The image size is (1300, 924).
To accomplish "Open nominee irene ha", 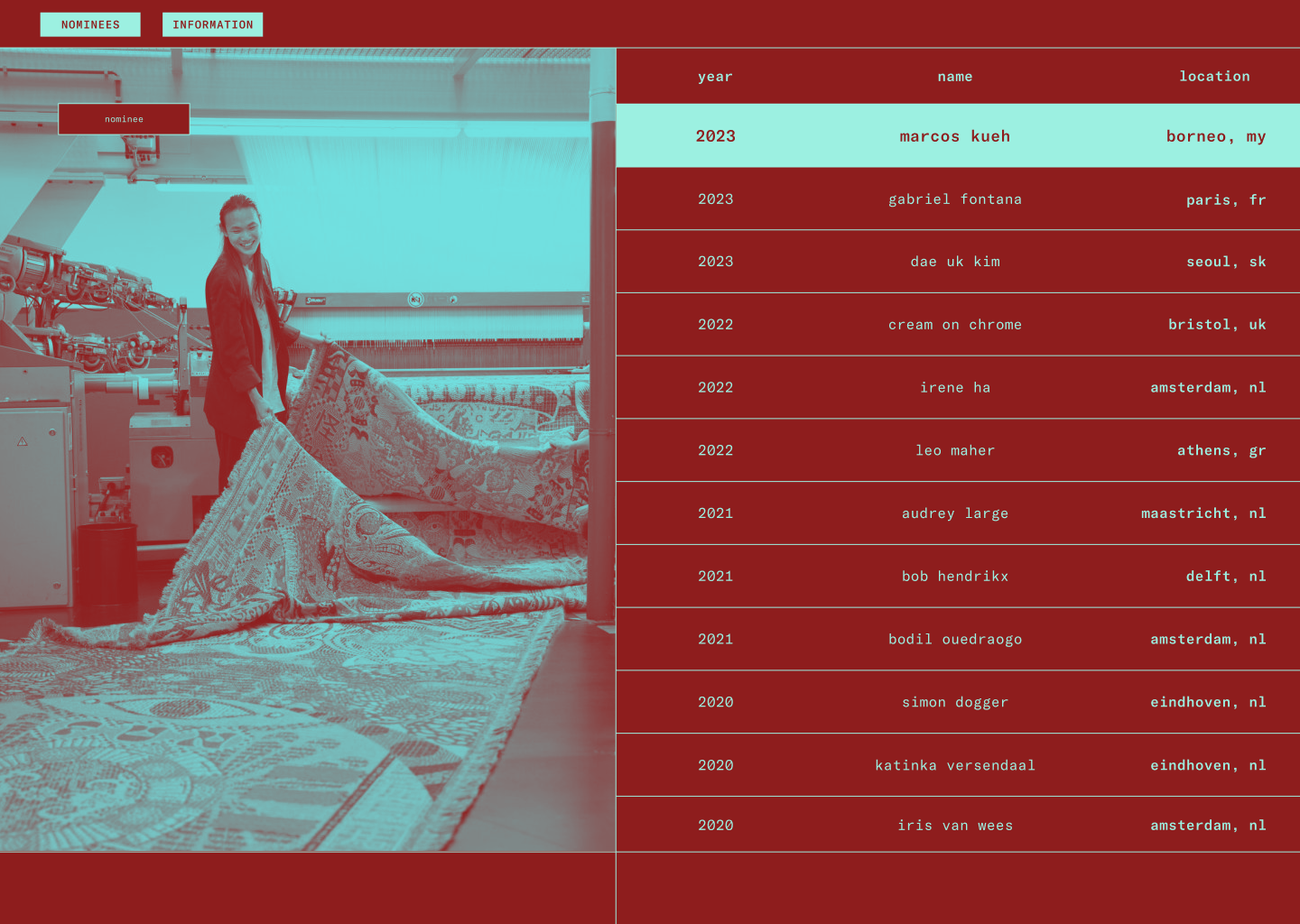I will (958, 387).
